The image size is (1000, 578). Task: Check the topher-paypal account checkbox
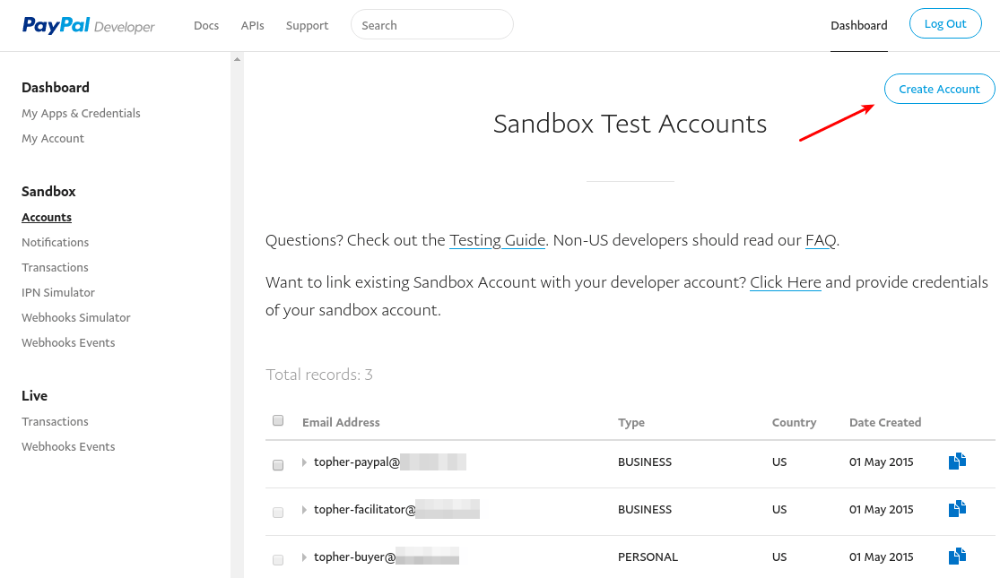pos(278,464)
